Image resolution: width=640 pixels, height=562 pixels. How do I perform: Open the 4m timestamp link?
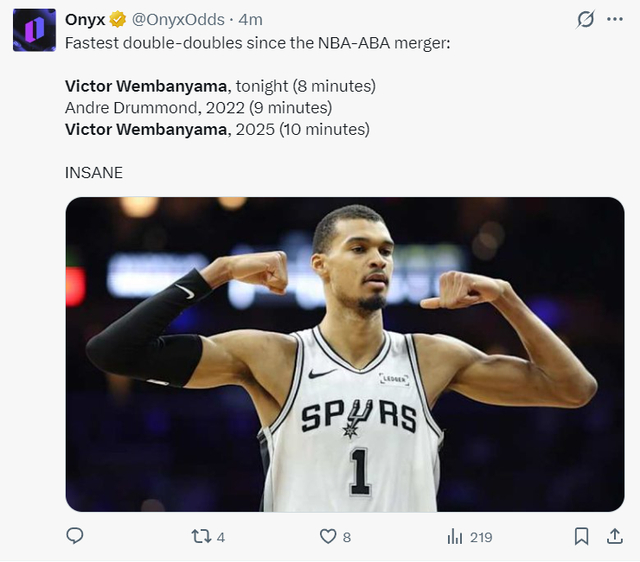251,20
